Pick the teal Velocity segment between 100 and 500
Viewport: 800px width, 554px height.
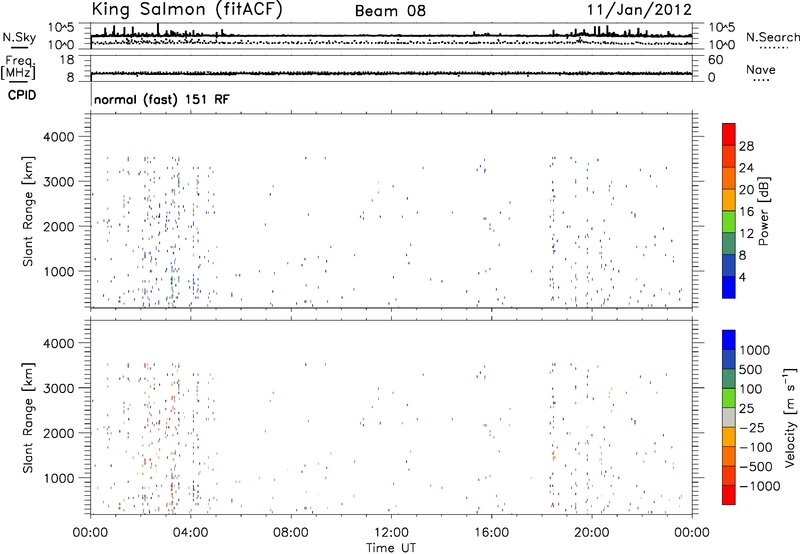(729, 379)
